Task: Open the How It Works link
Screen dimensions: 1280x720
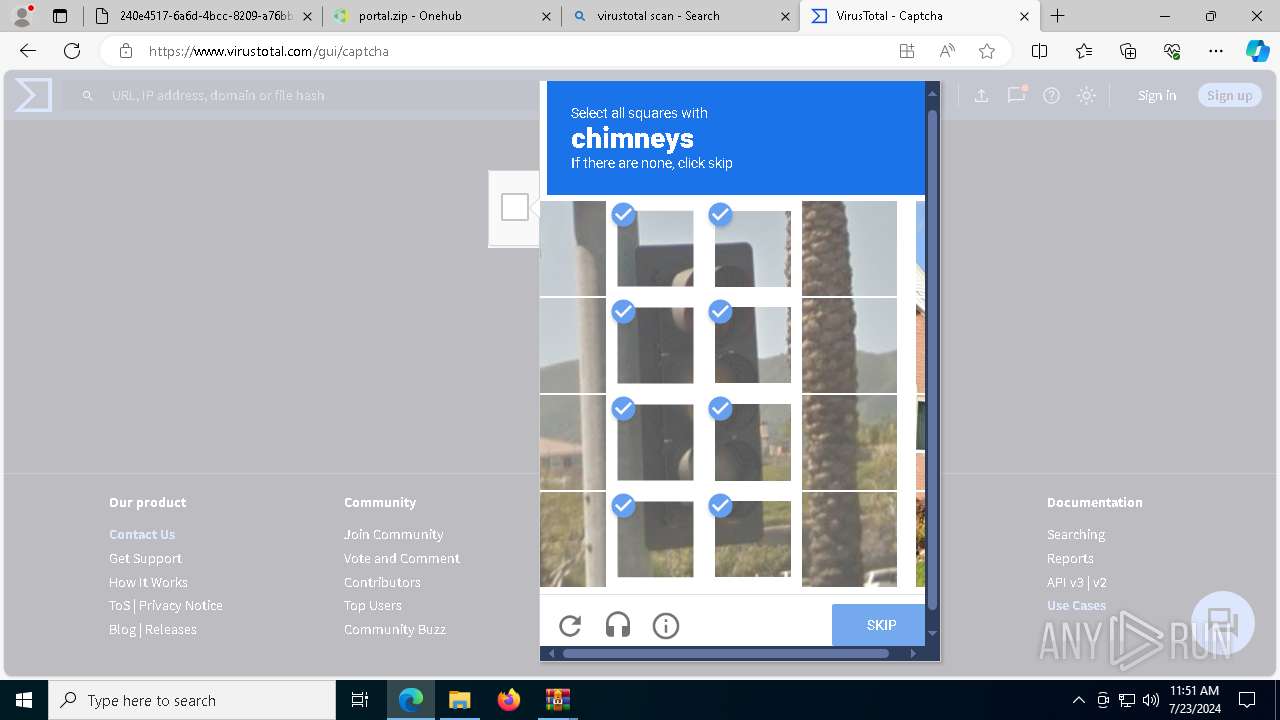Action: pyautogui.click(x=148, y=582)
